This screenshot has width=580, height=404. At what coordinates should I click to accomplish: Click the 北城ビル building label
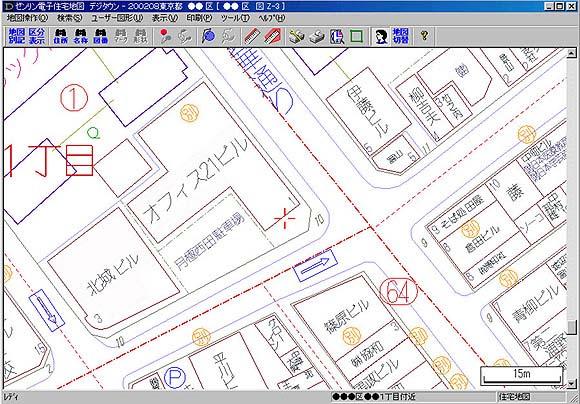[112, 274]
